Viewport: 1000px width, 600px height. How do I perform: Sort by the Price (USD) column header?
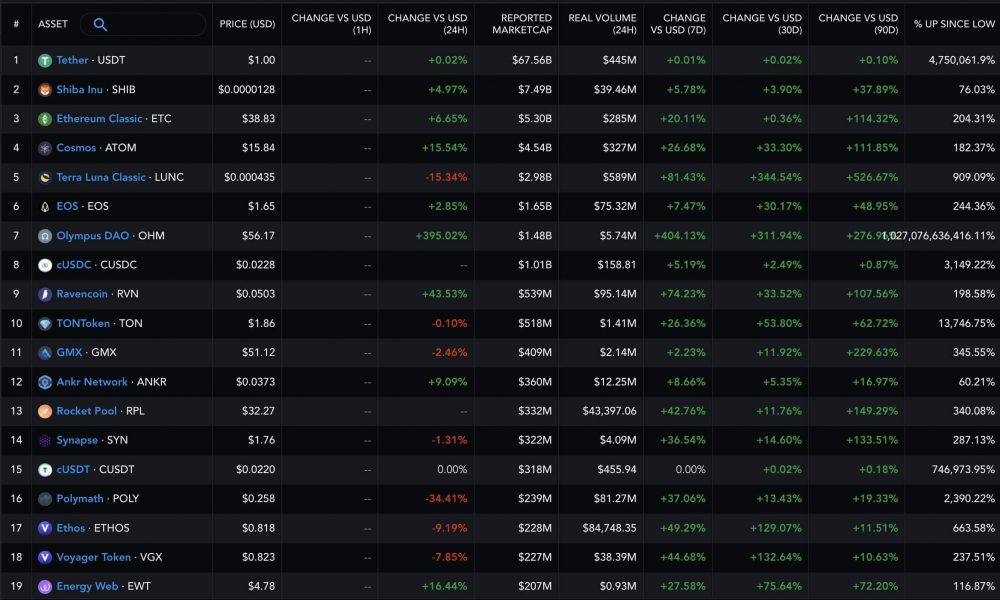coord(247,24)
